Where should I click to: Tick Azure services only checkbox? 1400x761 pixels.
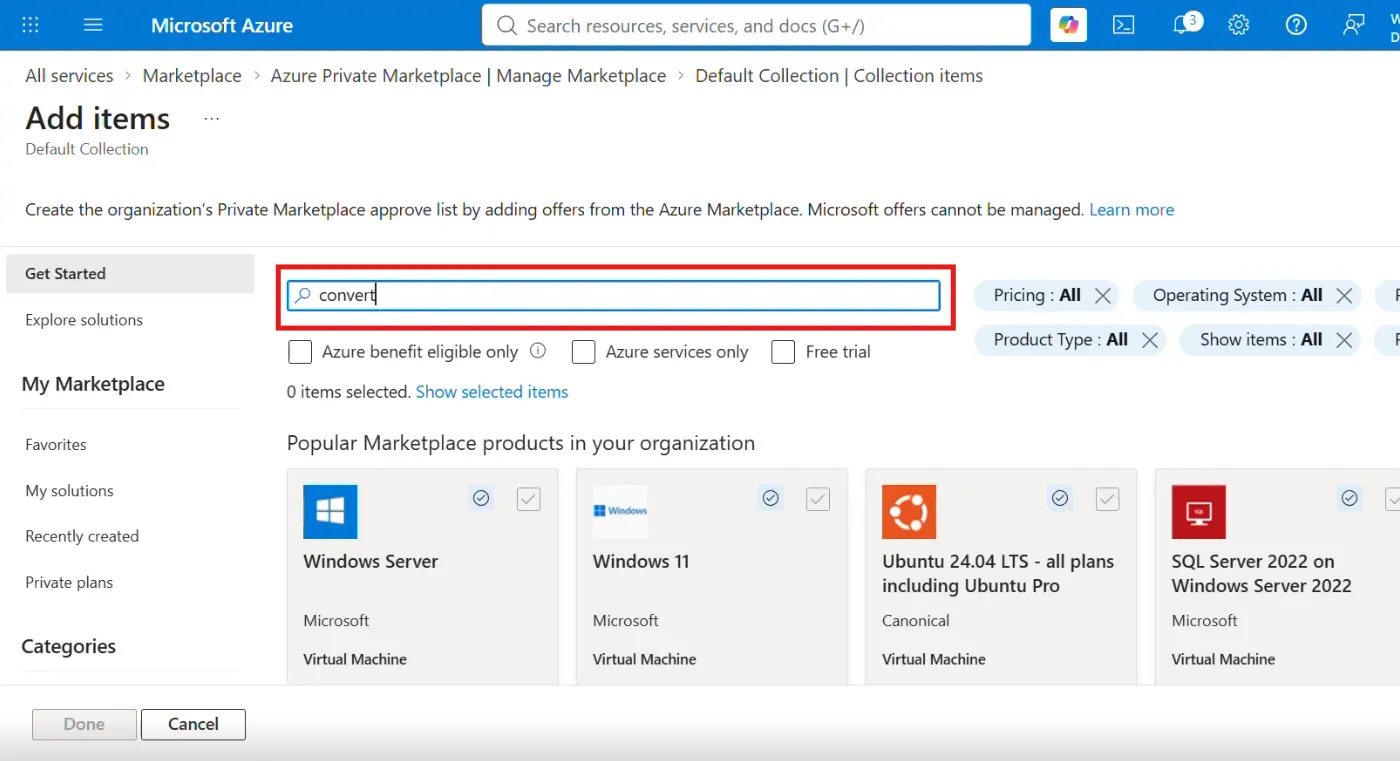(584, 352)
